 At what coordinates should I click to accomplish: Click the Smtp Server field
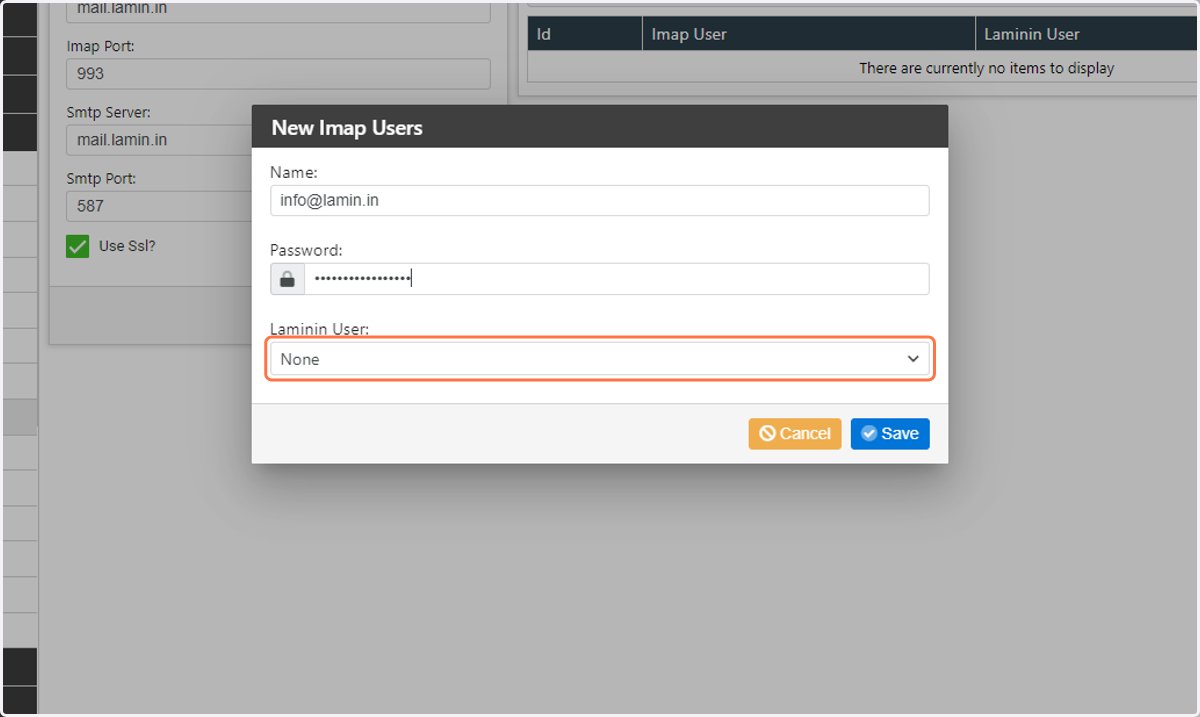coord(158,140)
